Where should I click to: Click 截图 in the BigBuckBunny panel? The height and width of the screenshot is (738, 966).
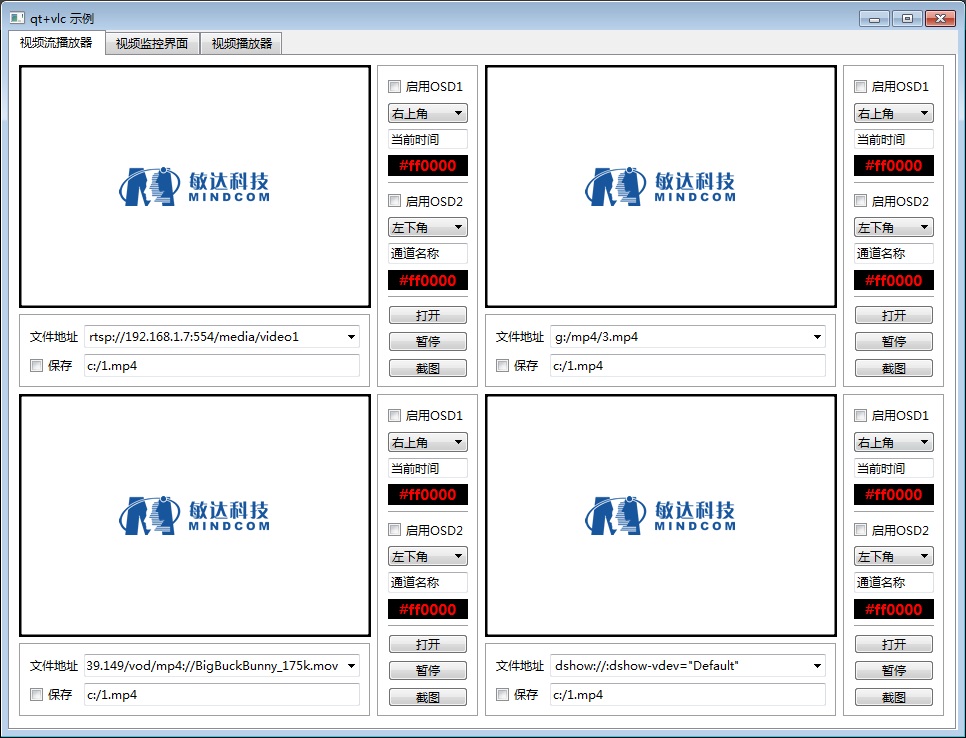[428, 697]
